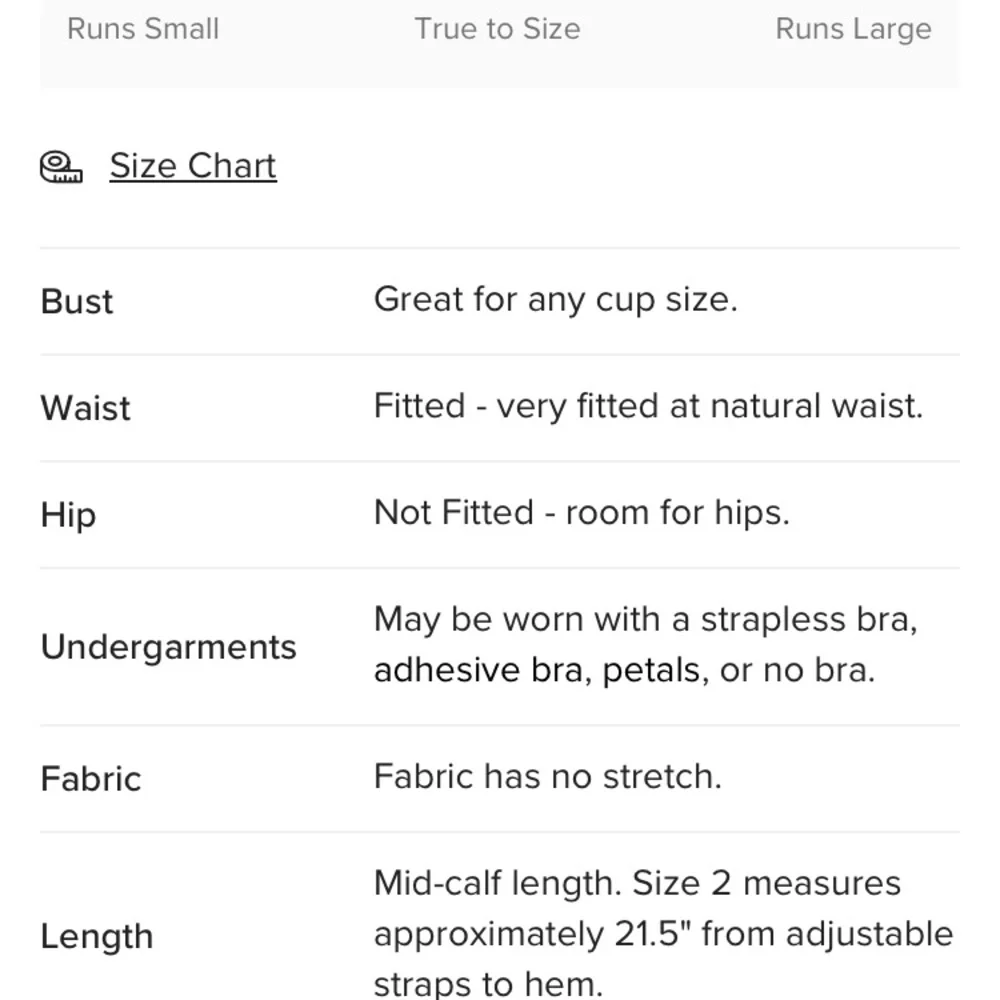Tap the 'May be worn with a strapless bra' line
Viewport: 1000px width, 1000px height.
coord(645,620)
